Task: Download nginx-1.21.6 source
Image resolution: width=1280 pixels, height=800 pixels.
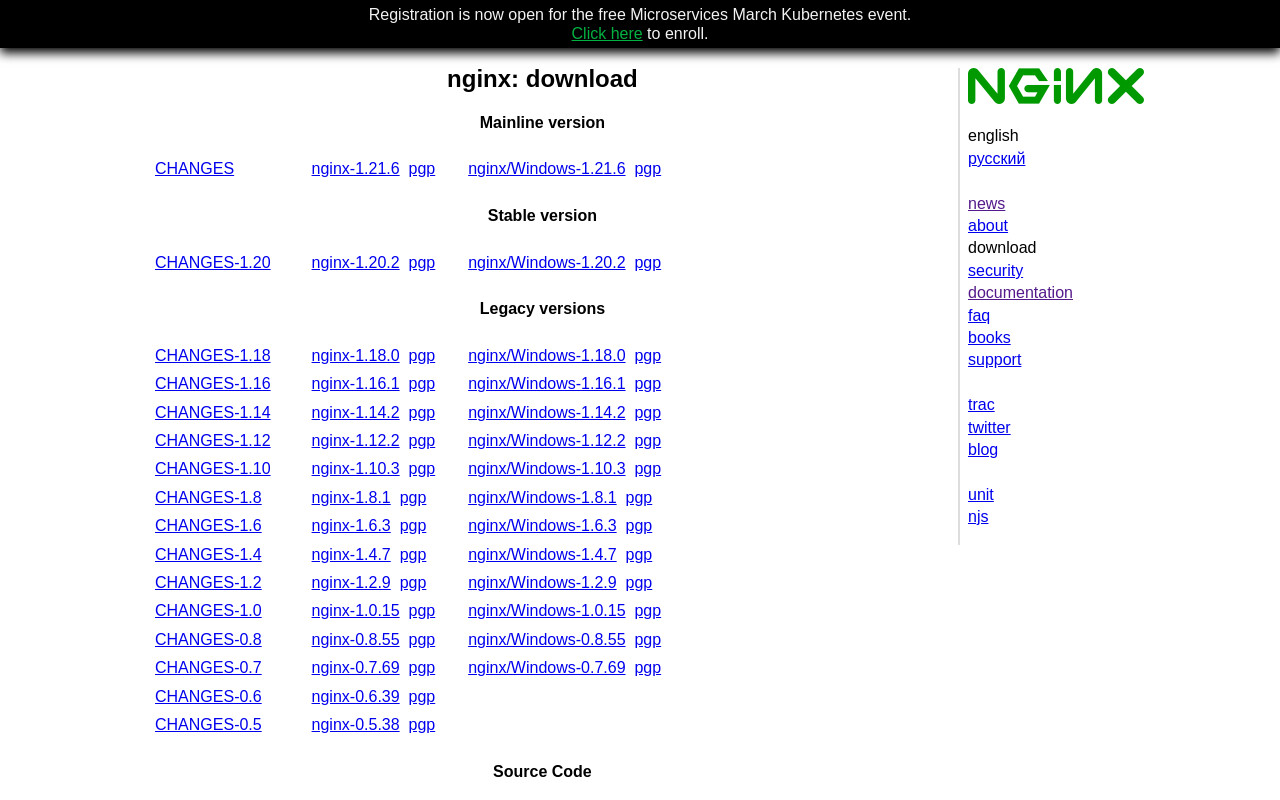Action: 355,169
